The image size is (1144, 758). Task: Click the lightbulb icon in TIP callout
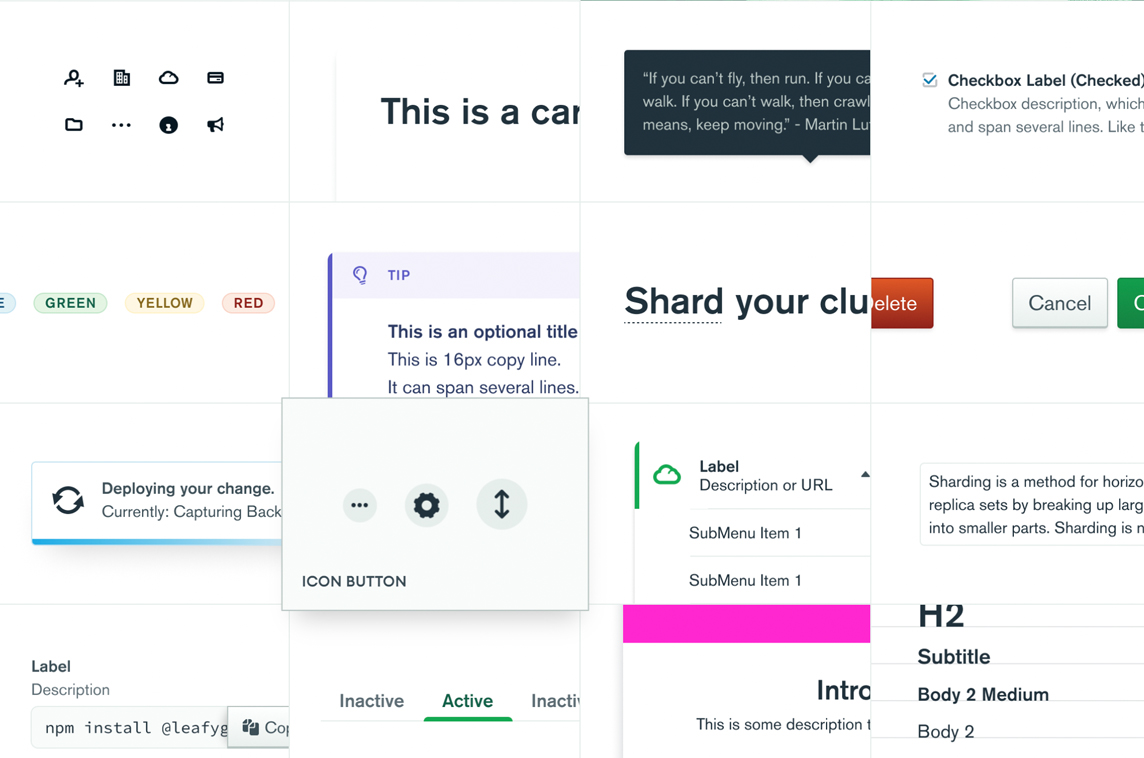pos(360,275)
